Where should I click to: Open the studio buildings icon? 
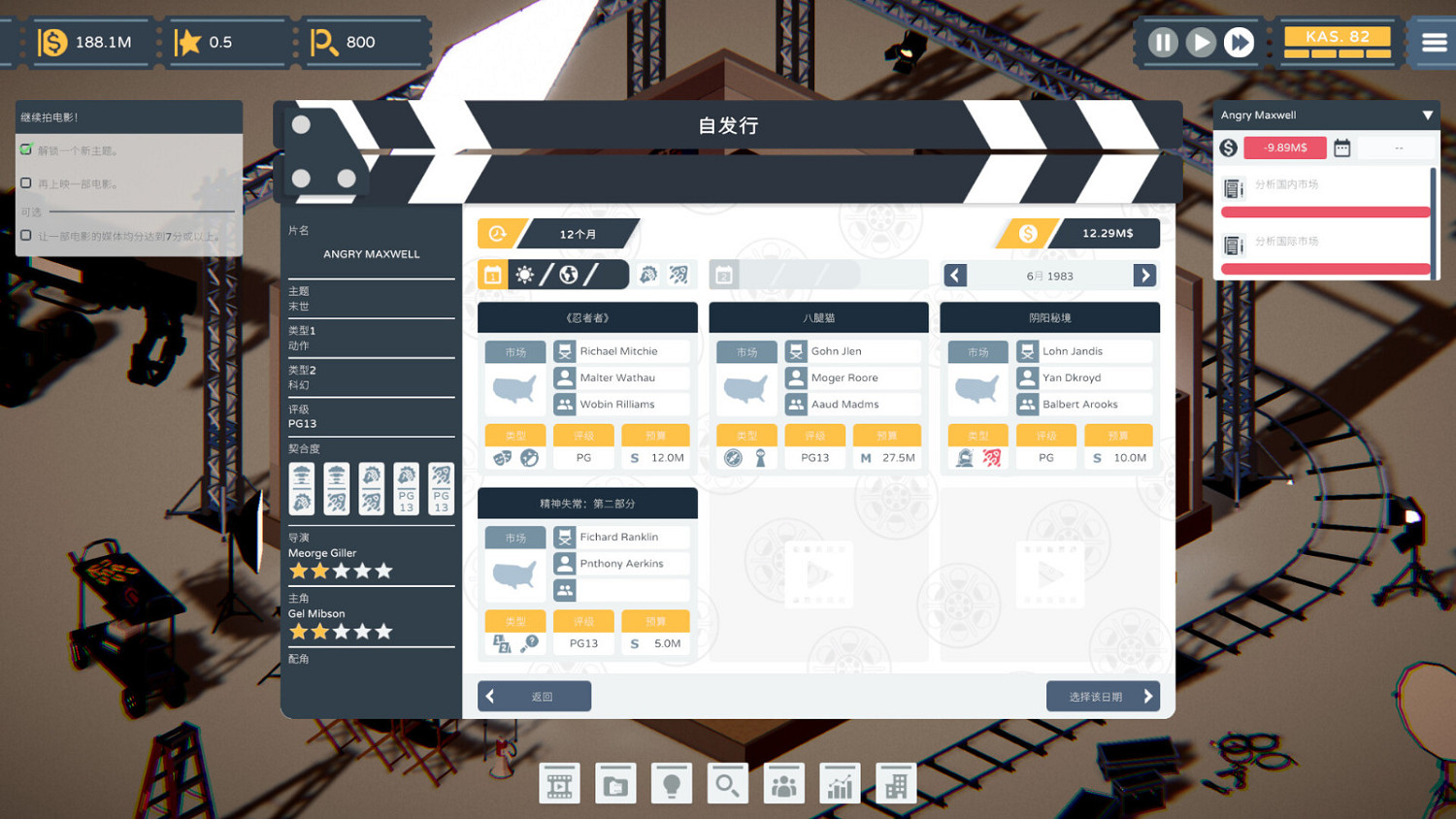[895, 783]
